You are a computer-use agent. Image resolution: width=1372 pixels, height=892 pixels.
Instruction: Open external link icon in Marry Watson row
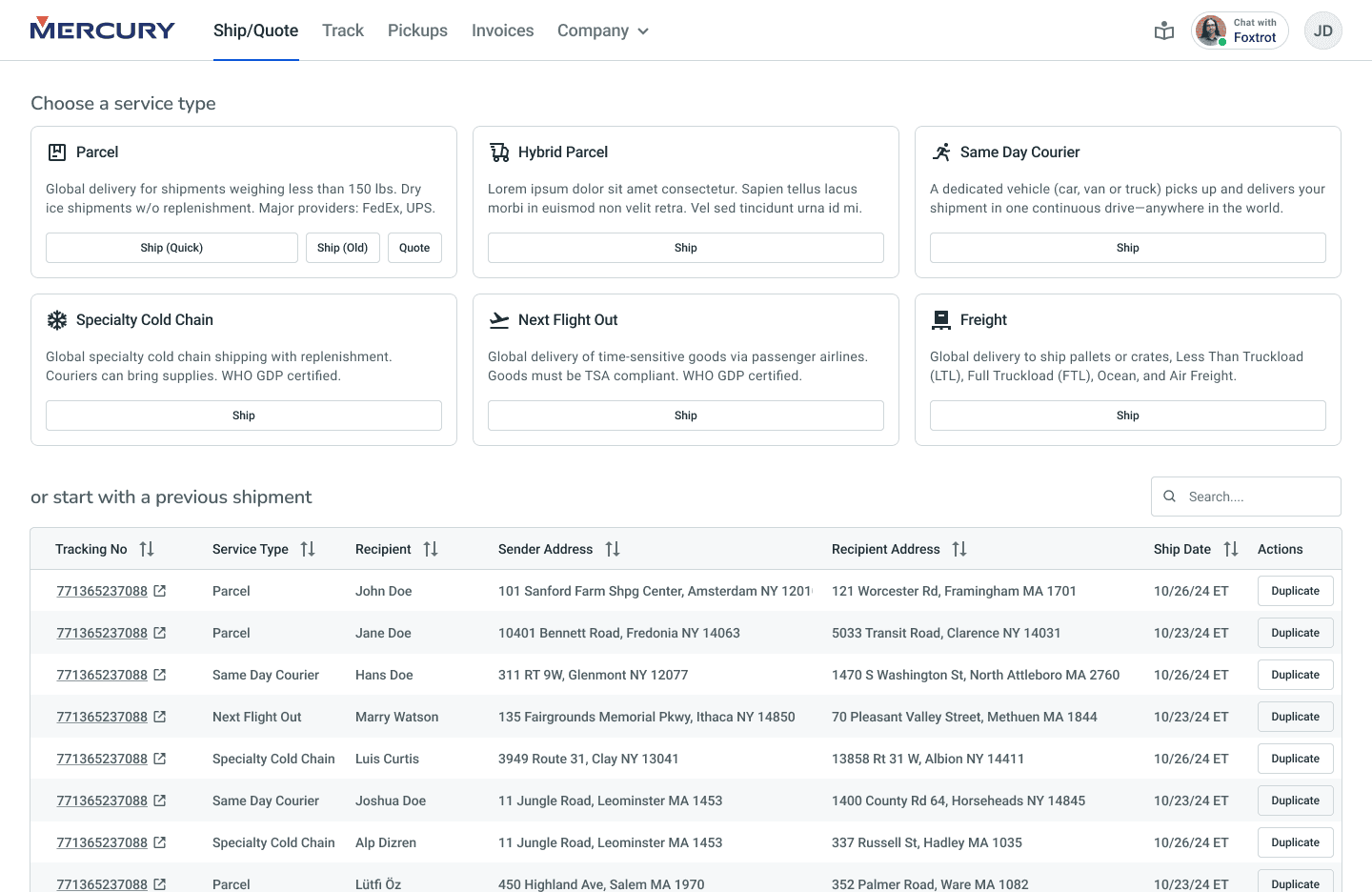[x=160, y=717]
